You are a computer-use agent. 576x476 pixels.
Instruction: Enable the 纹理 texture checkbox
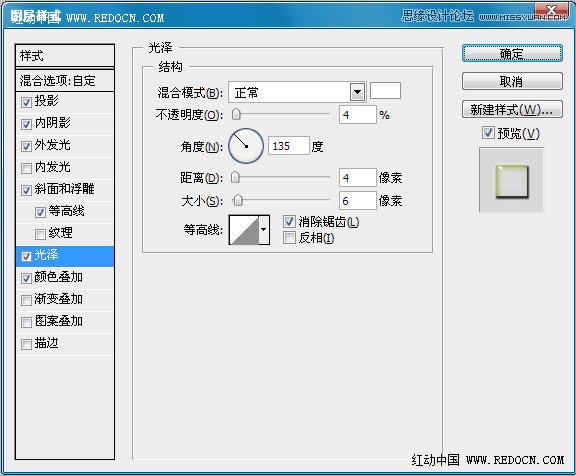point(40,234)
